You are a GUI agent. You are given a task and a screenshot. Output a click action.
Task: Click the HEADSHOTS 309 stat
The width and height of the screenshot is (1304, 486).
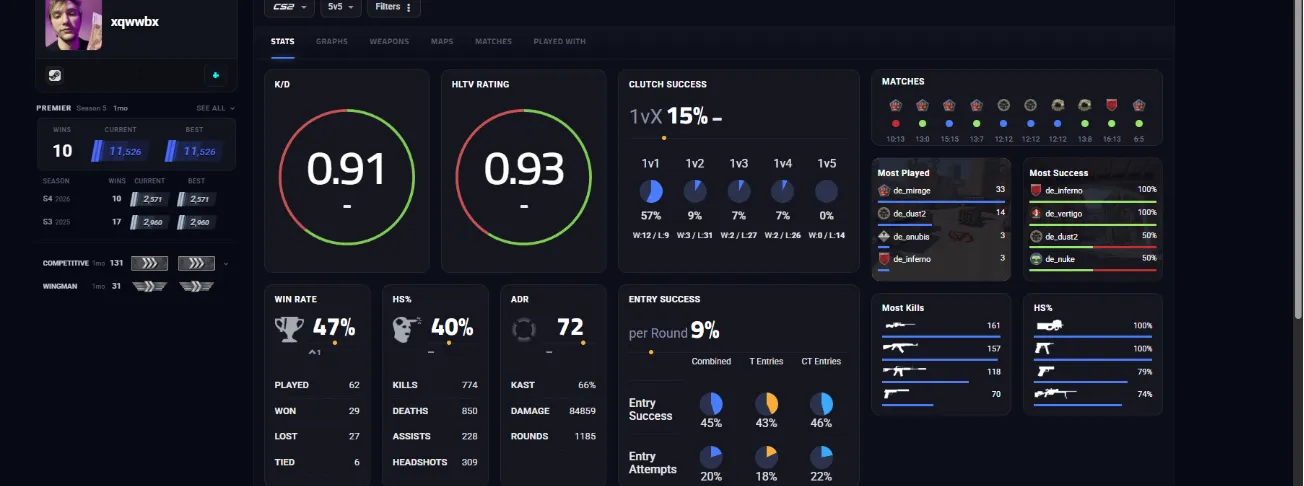pos(435,462)
